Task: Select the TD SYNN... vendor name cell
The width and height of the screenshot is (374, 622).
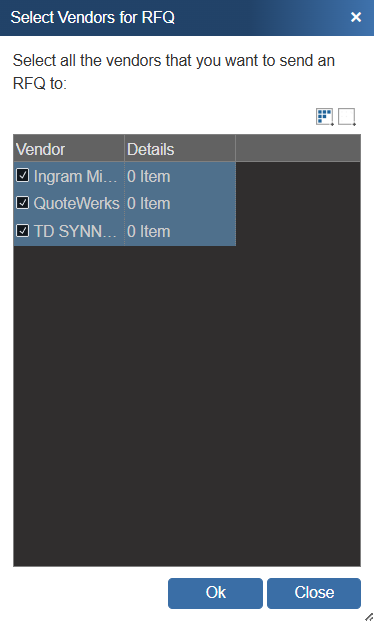Action: [75, 231]
